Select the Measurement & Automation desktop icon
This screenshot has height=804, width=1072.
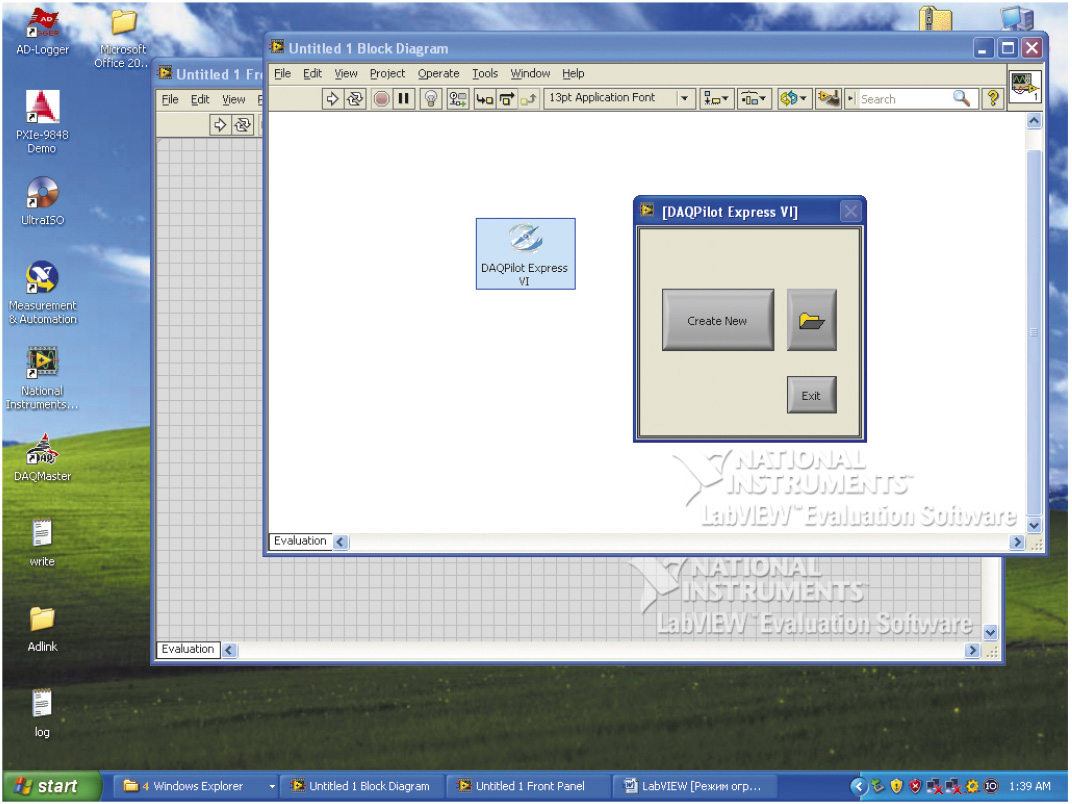42,293
